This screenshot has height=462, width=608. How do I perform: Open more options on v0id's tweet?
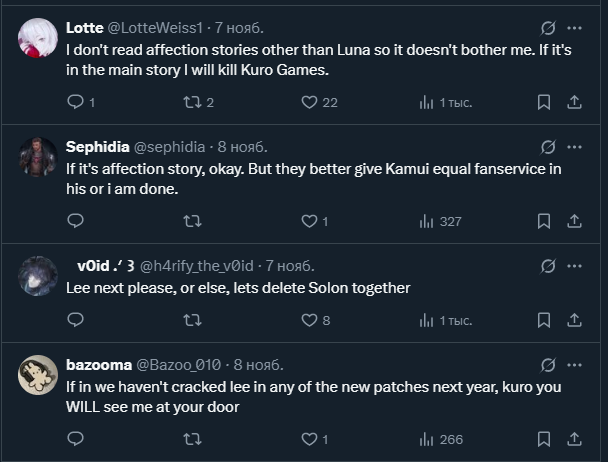tap(575, 266)
